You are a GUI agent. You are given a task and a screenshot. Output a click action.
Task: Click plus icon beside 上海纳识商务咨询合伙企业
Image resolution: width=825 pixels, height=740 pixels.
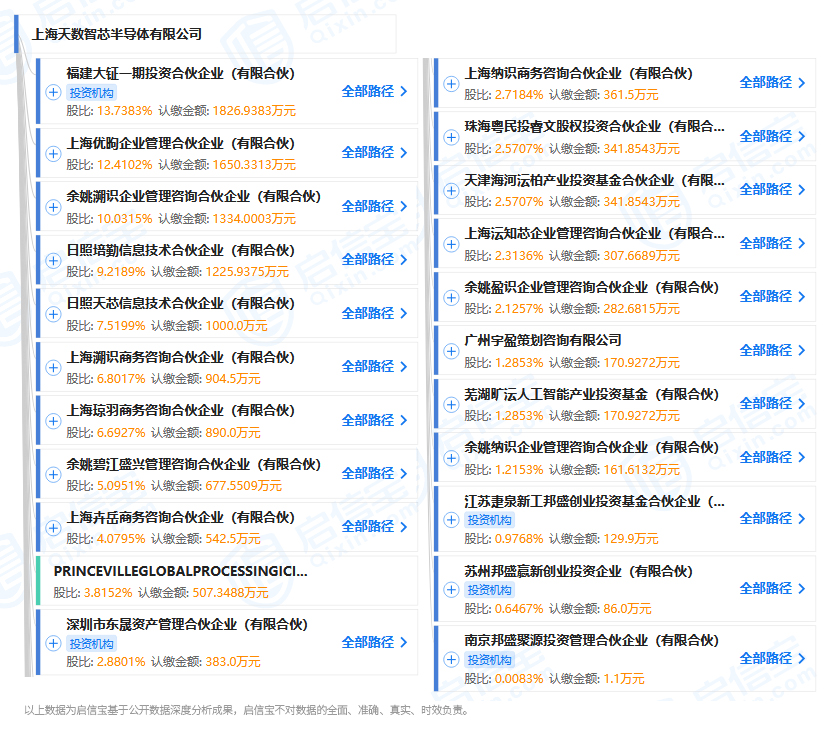pos(451,84)
